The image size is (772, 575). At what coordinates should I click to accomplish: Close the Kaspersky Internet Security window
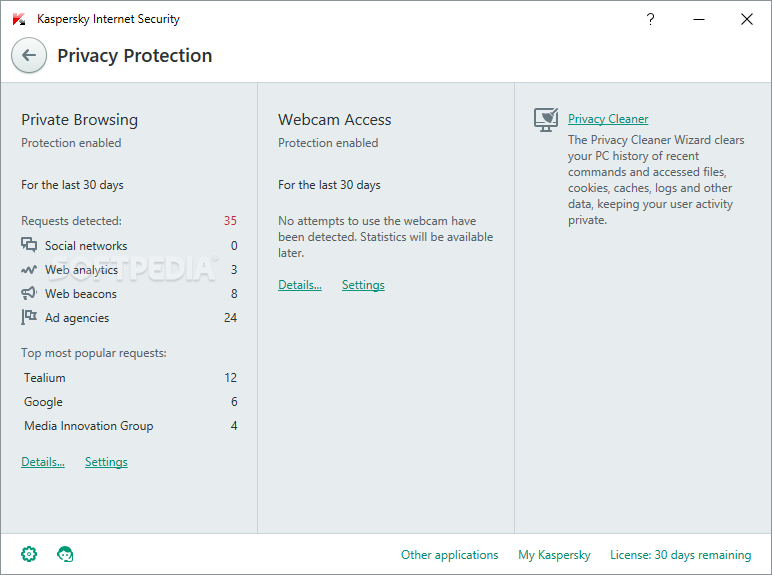(746, 19)
